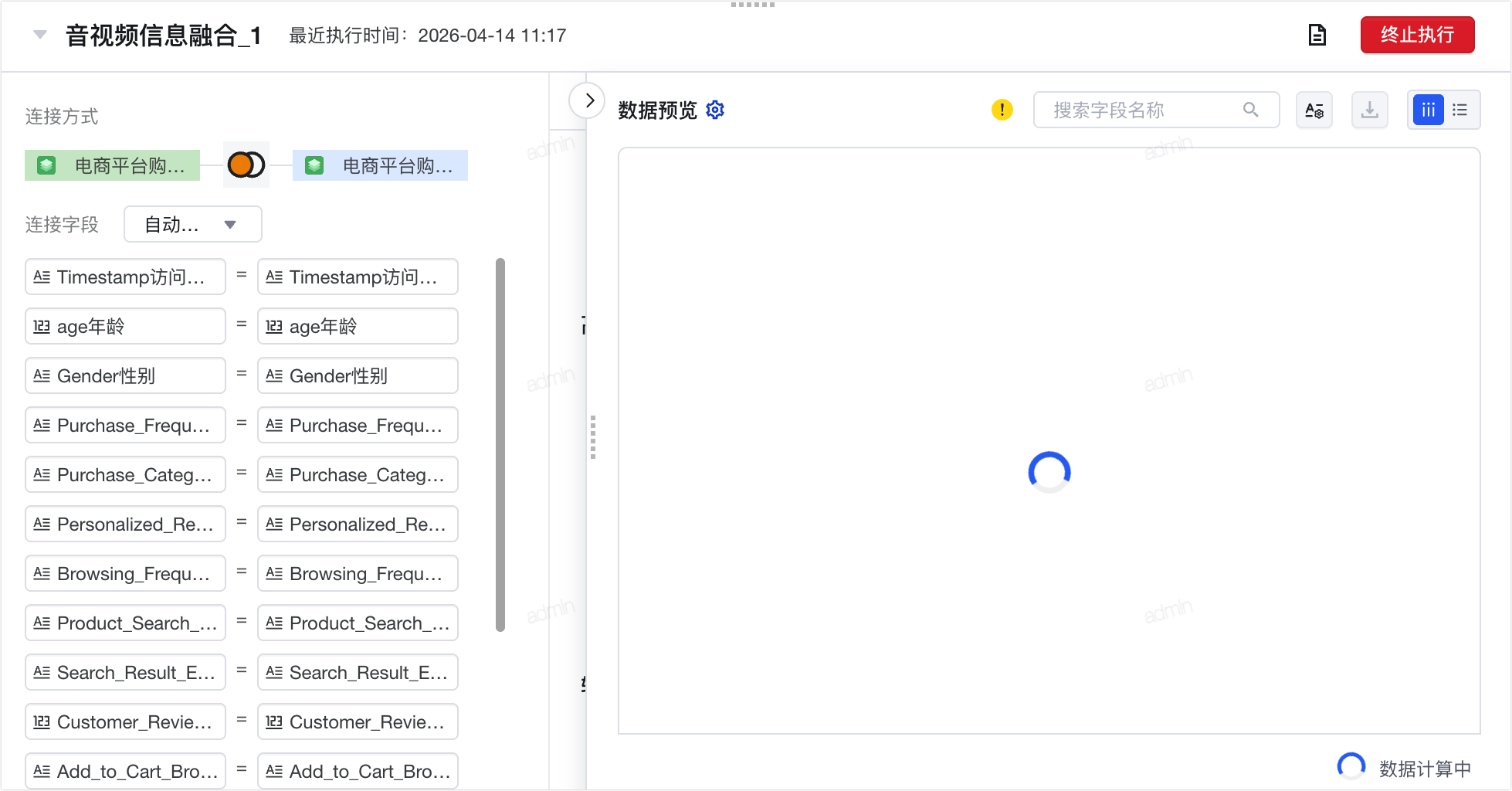Click green cube icon of right table

click(314, 165)
